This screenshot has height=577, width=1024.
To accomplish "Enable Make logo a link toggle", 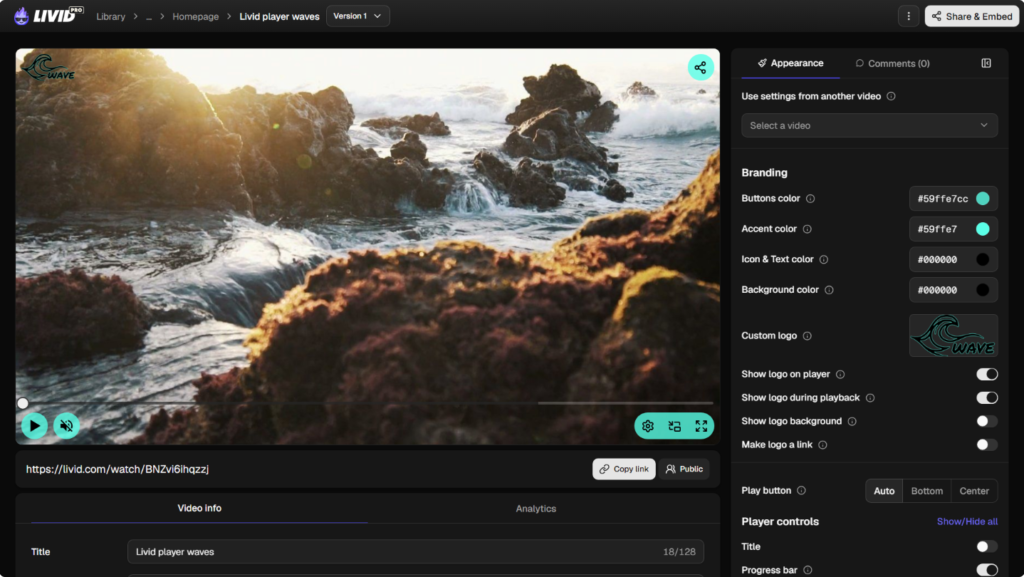I will 987,444.
